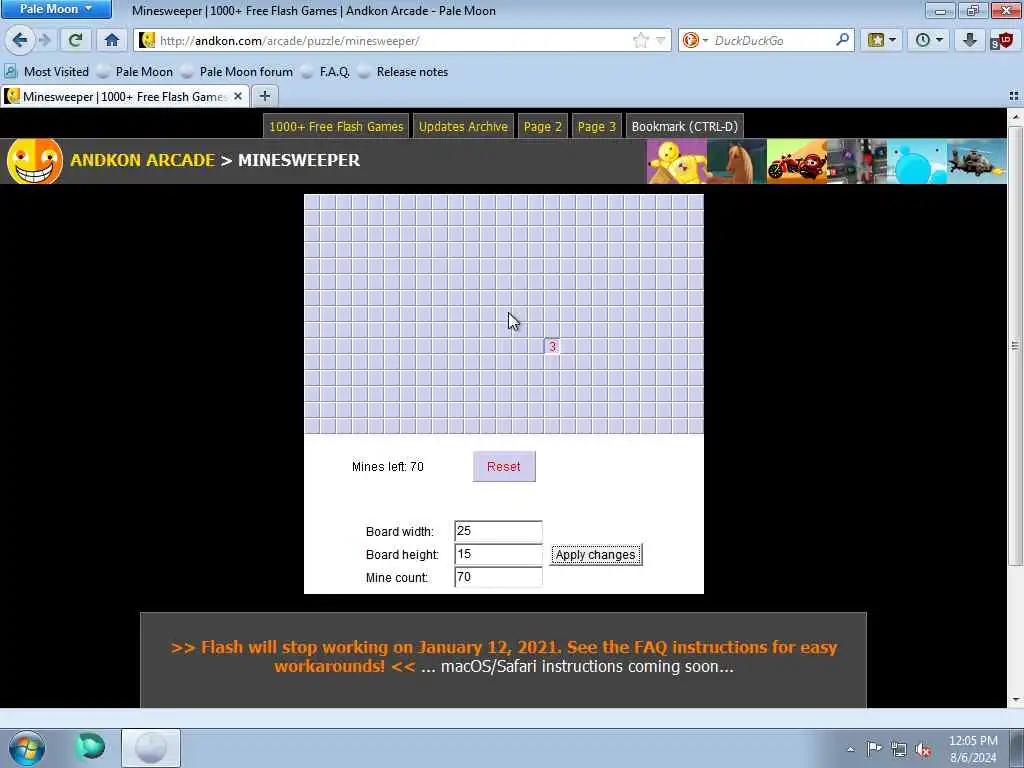The image size is (1024, 768).
Task: Click the forward navigation arrow
Action: [x=44, y=40]
